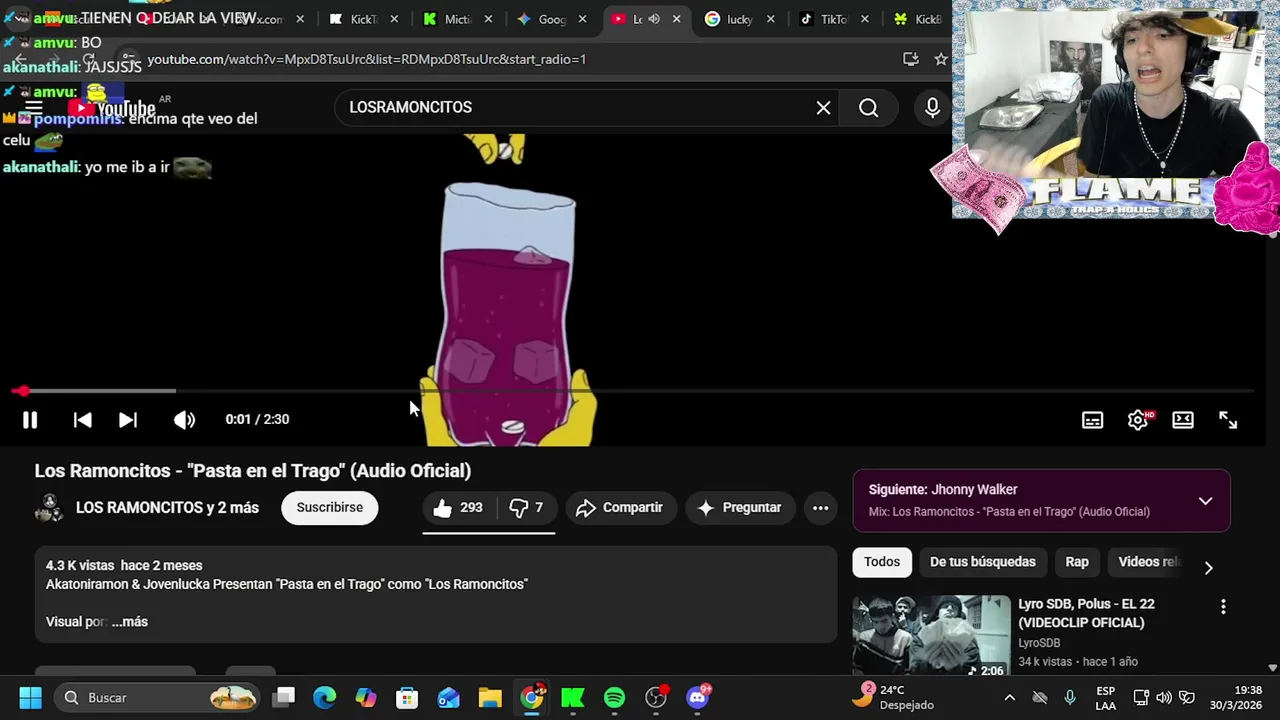Open the Lyro SDB, Polus - EL 22 title
Screen dimensions: 1280x720
pos(1086,613)
